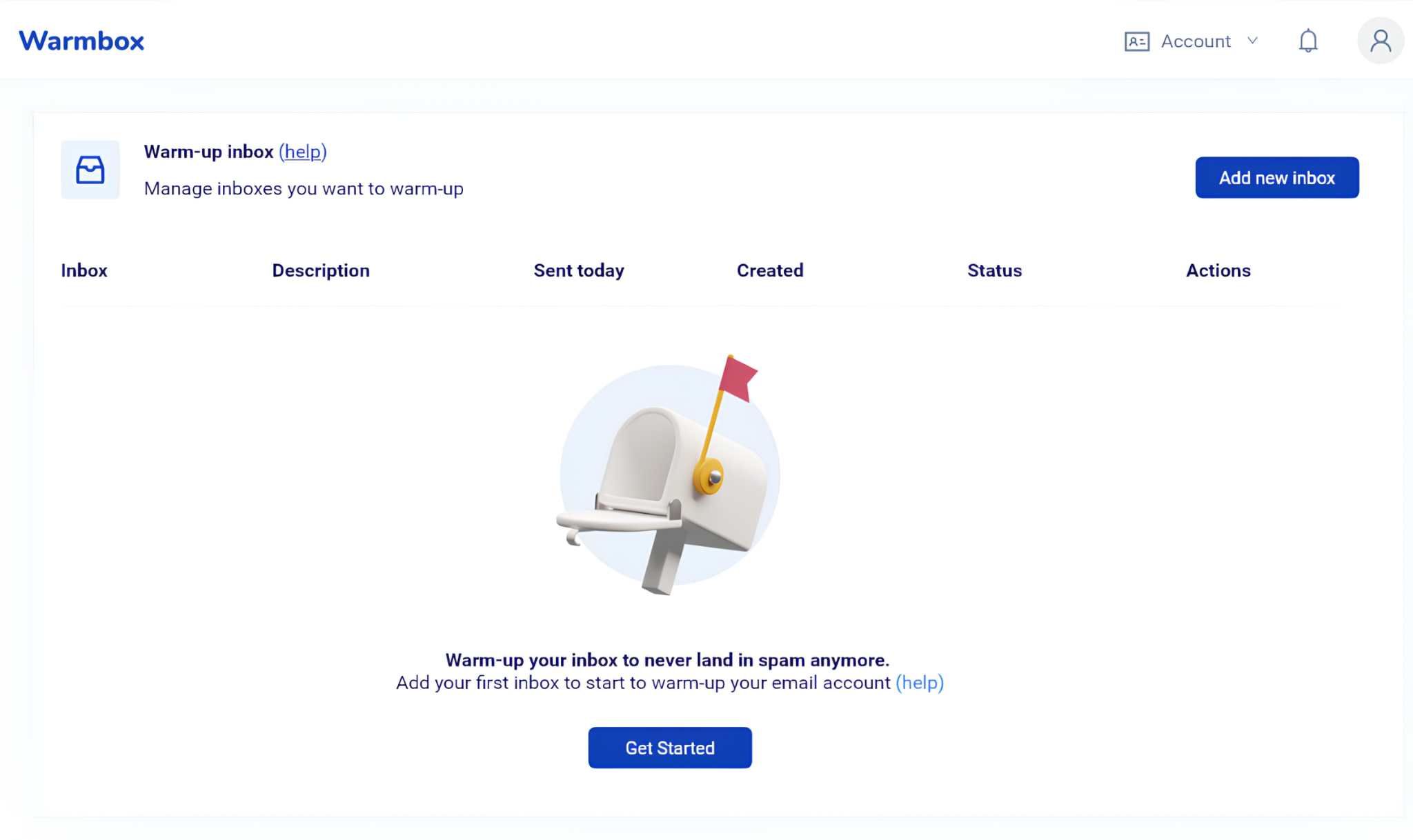Screen dimensions: 1413x840
Task: Open help link beside Warm-up inbox
Action: (303, 152)
